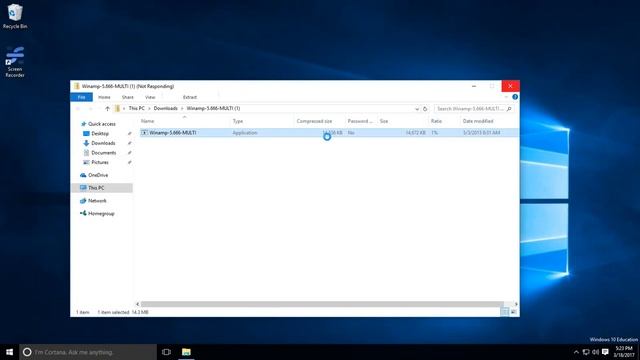This screenshot has height=360, width=640.
Task: Click the search magnifier icon
Action: point(509,109)
